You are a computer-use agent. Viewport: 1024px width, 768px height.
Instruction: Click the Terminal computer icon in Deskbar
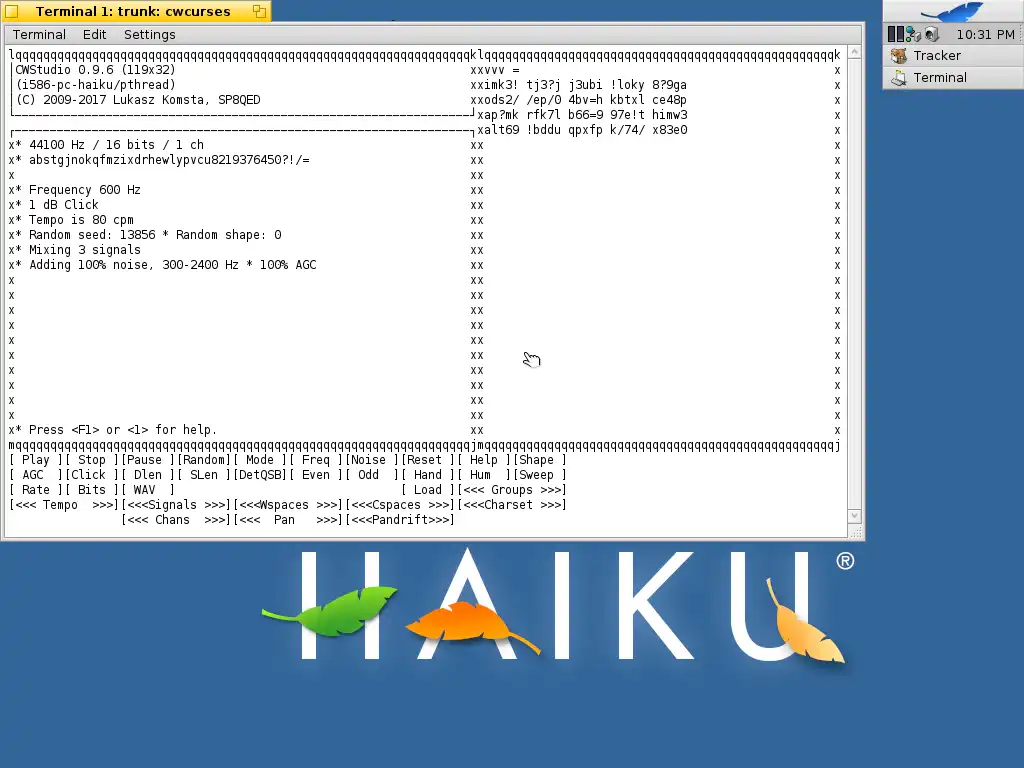[899, 78]
